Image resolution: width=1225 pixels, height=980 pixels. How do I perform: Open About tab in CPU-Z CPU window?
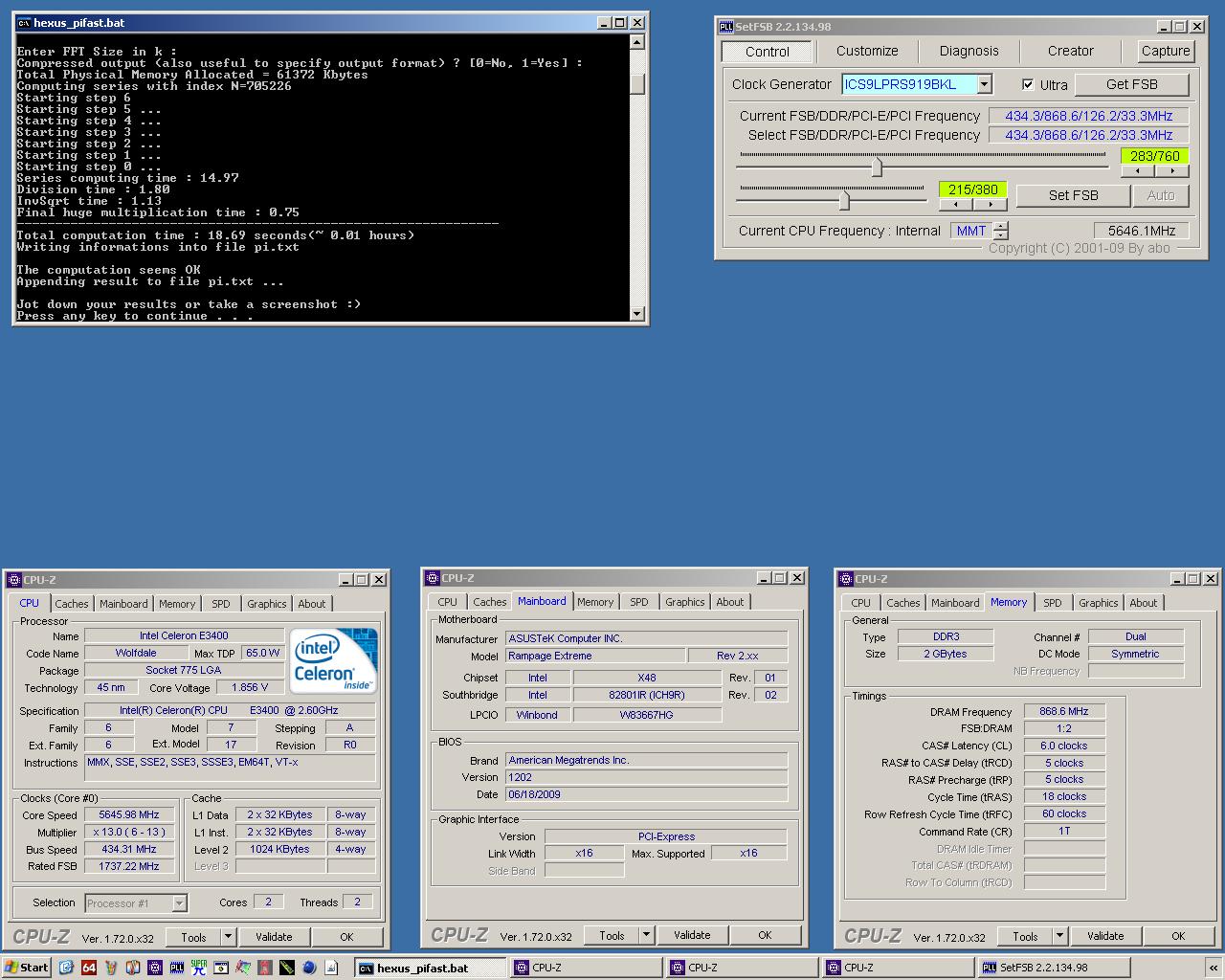pyautogui.click(x=312, y=604)
